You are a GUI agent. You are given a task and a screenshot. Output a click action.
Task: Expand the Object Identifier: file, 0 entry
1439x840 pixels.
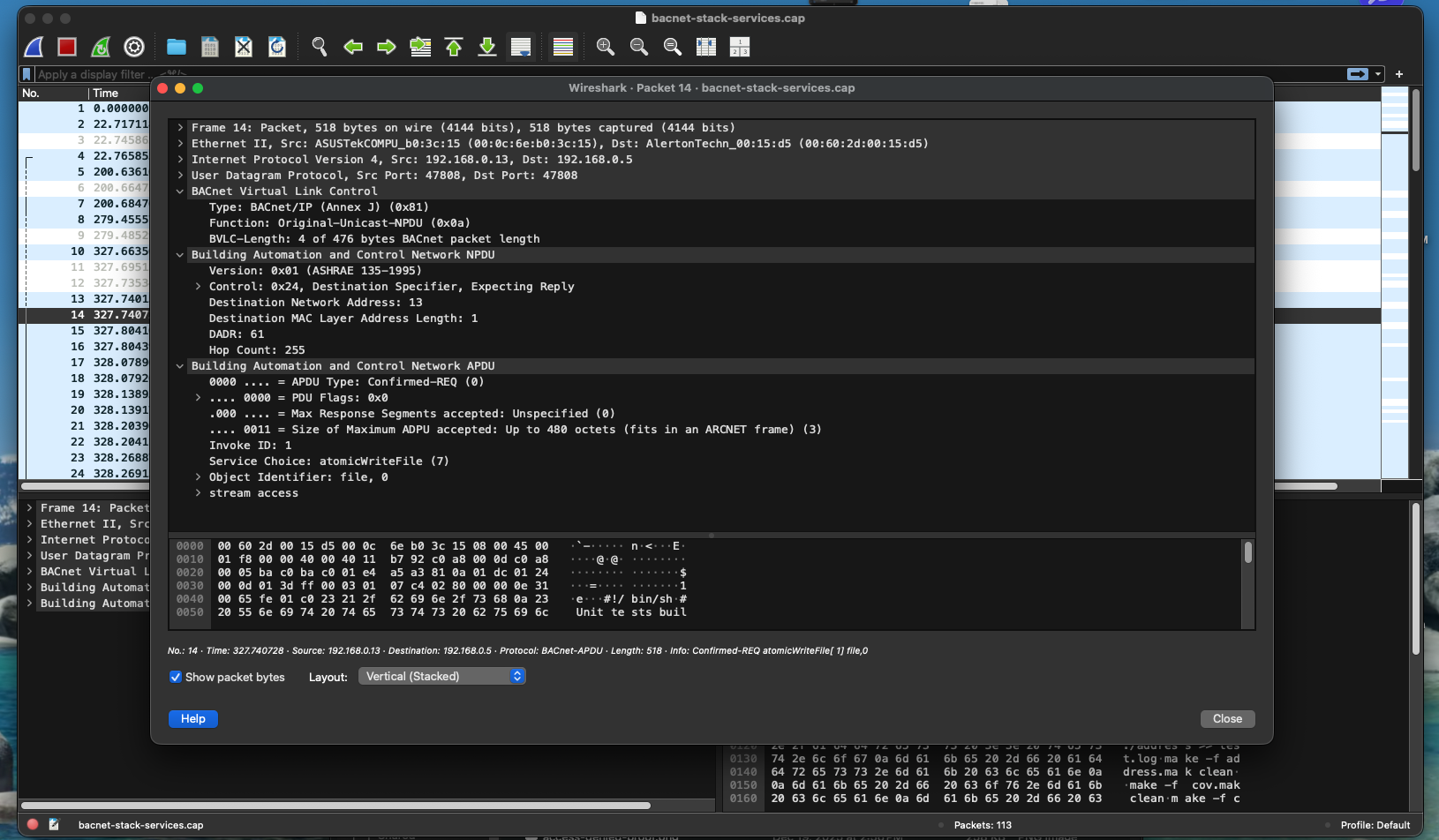(x=197, y=476)
